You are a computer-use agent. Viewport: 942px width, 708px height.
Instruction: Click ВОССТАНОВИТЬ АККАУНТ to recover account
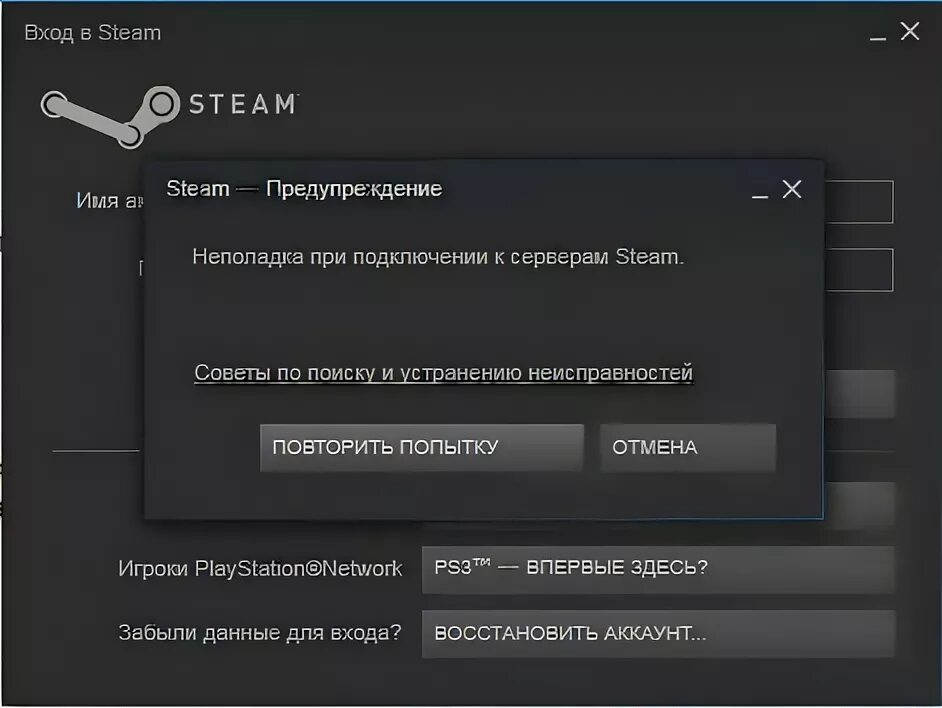[x=658, y=634]
